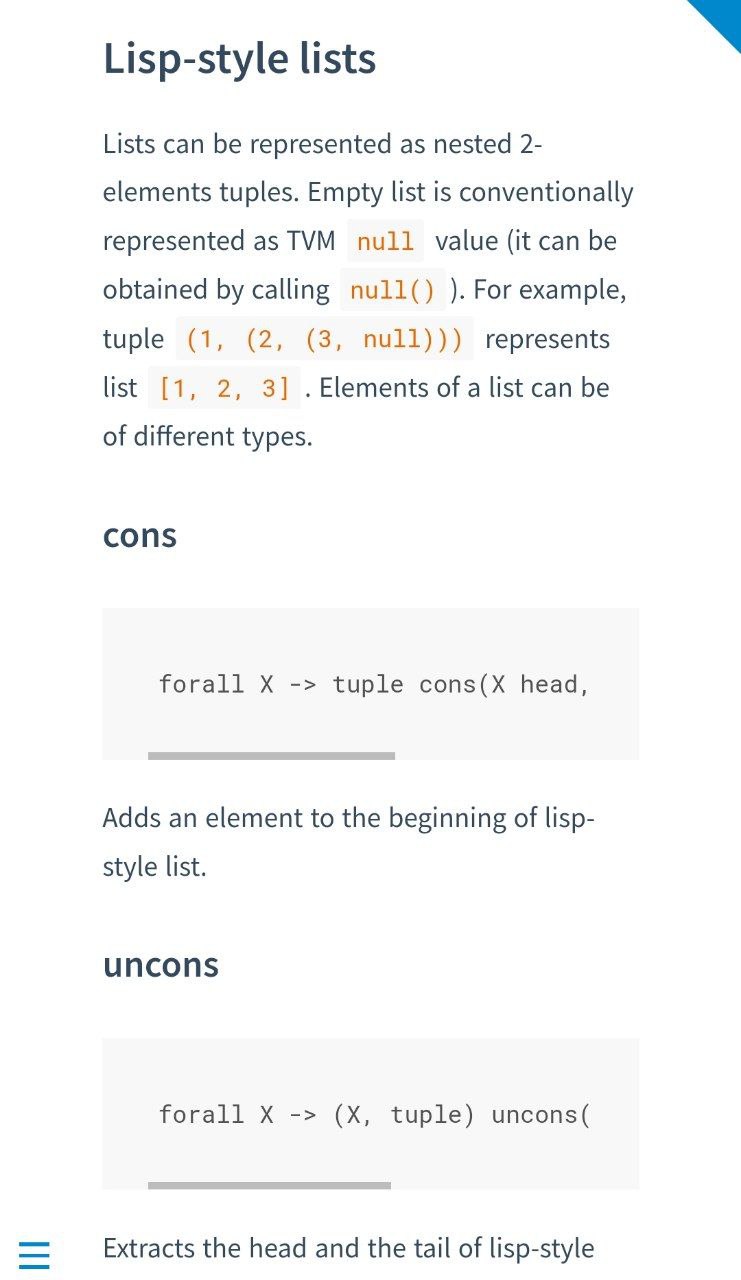Click "Elements of a list can be" text
Image resolution: width=741 pixels, height=1280 pixels.
tap(464, 388)
